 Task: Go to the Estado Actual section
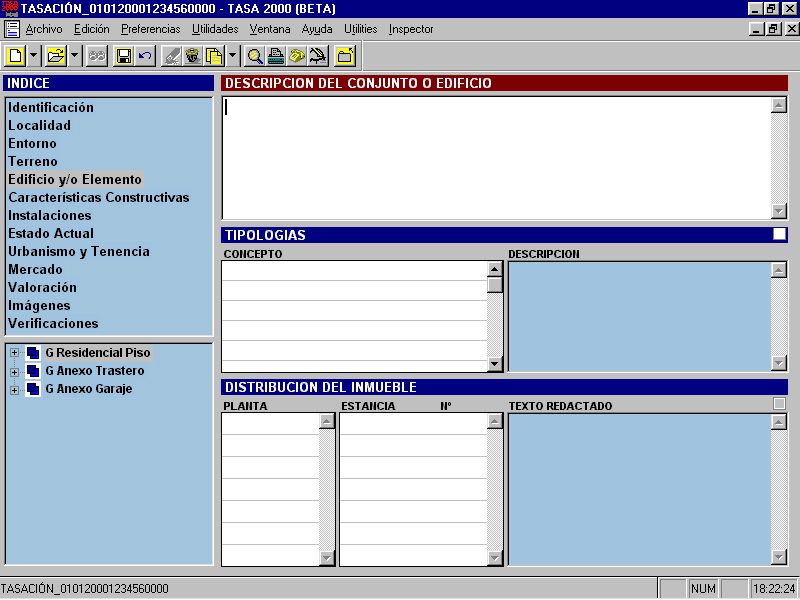51,233
